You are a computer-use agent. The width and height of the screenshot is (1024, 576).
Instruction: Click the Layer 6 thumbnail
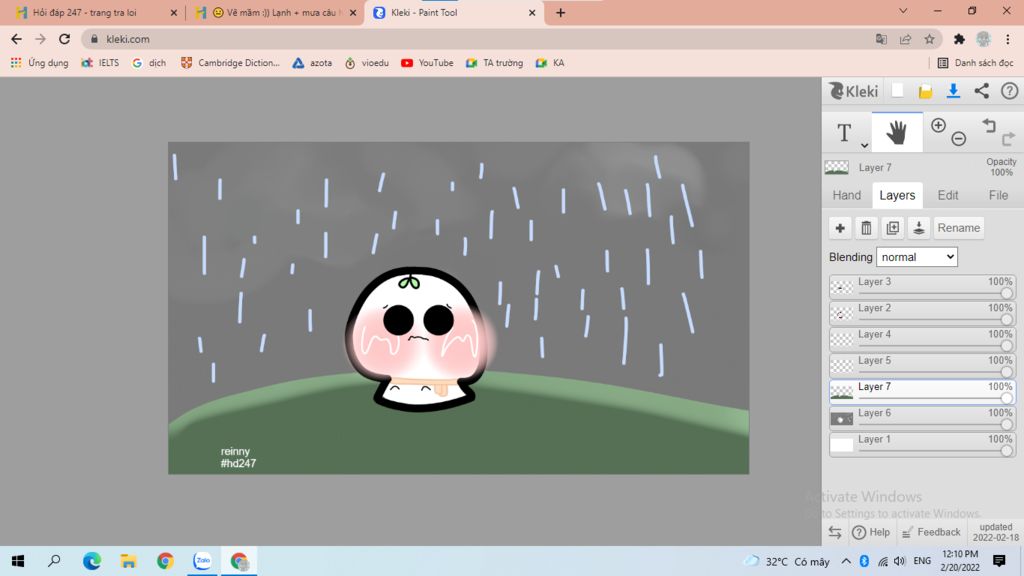(841, 419)
